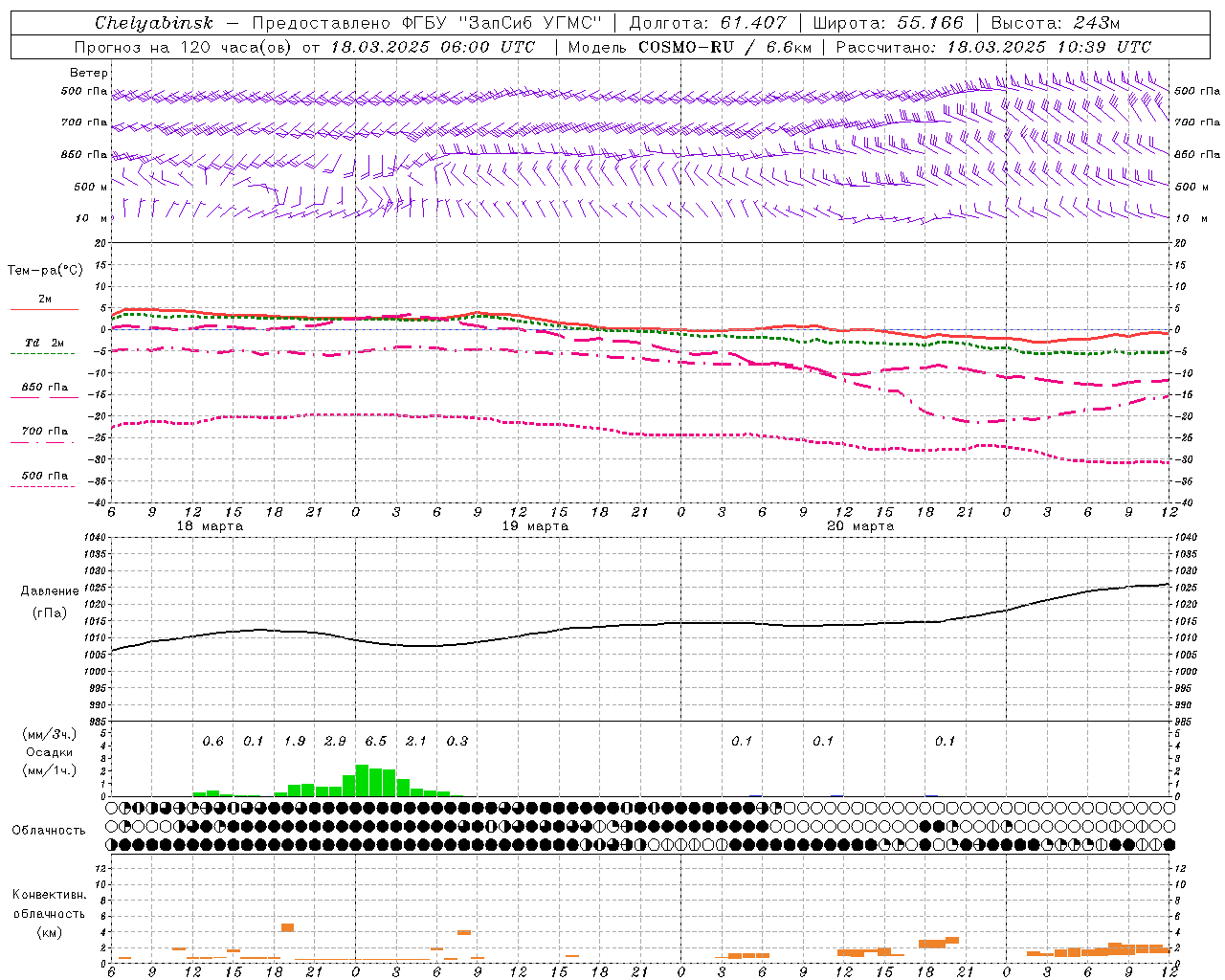The image size is (1225, 980).
Task: Select the 'Широта: 55.166' header field
Action: click(887, 23)
